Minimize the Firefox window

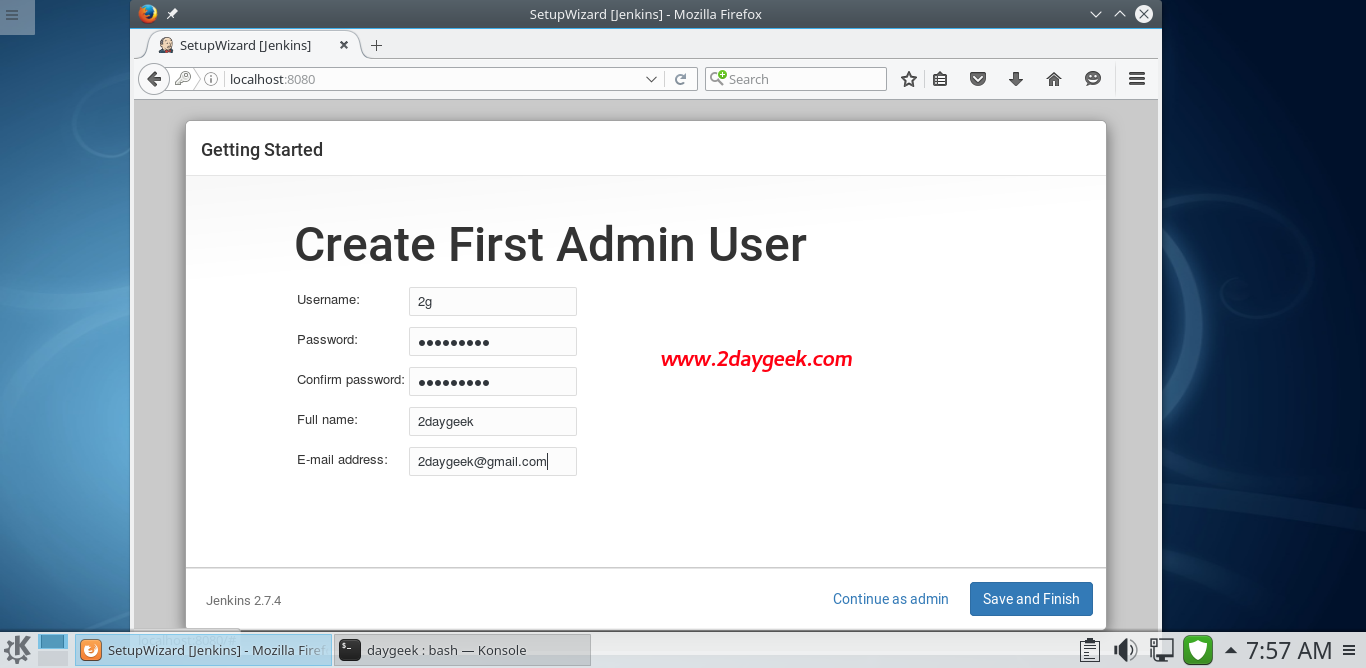(1096, 14)
